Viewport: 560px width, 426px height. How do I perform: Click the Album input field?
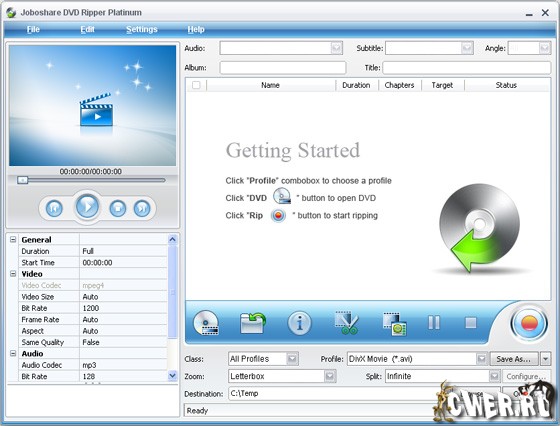point(283,67)
